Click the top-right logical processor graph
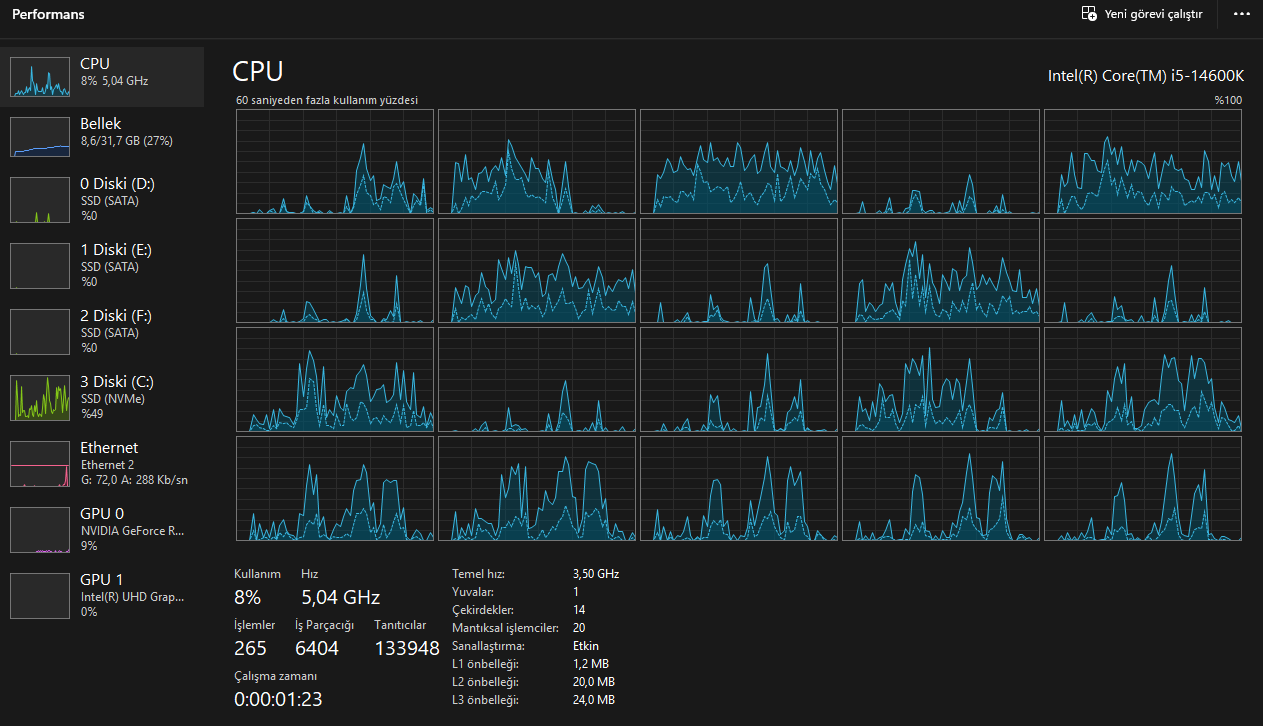The width and height of the screenshot is (1263, 726). (1143, 161)
